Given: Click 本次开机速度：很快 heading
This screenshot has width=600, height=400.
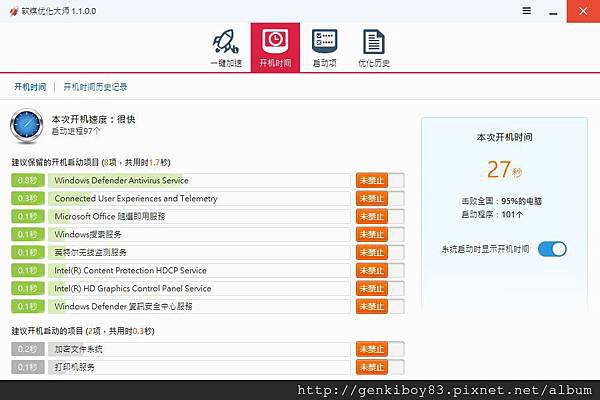Looking at the screenshot, I should click(x=93, y=119).
